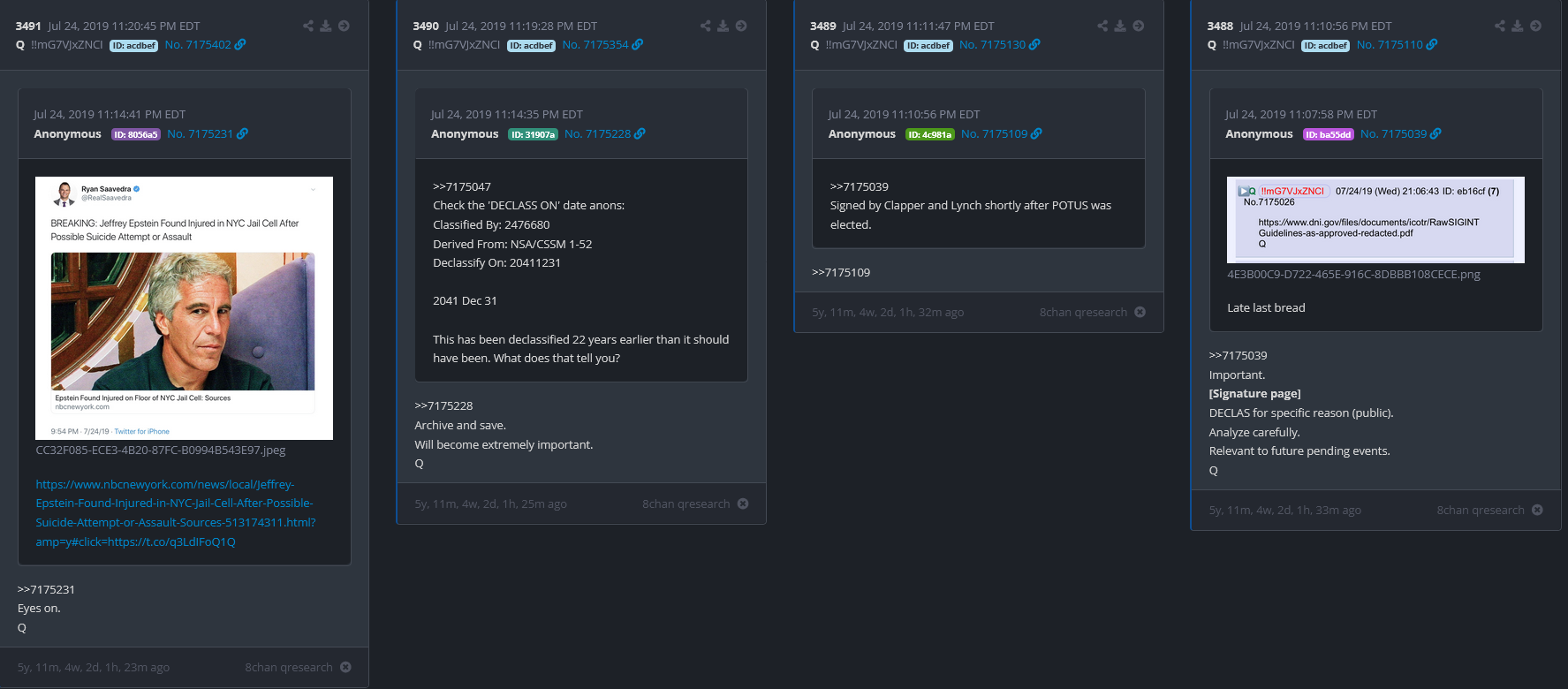The image size is (1568, 689).
Task: Click filename 4E3B00C9-D722-465E-916C-8DBBB108CECE.png
Action: click(1353, 274)
